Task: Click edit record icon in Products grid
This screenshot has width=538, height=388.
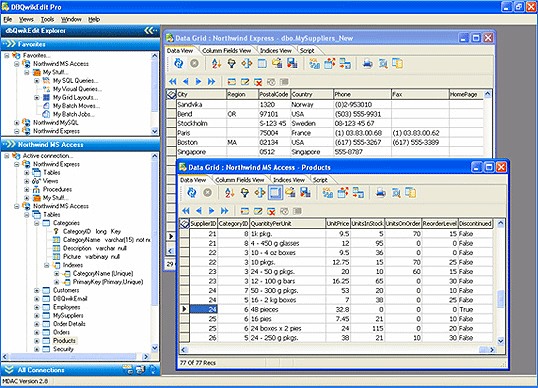Action: [258, 211]
